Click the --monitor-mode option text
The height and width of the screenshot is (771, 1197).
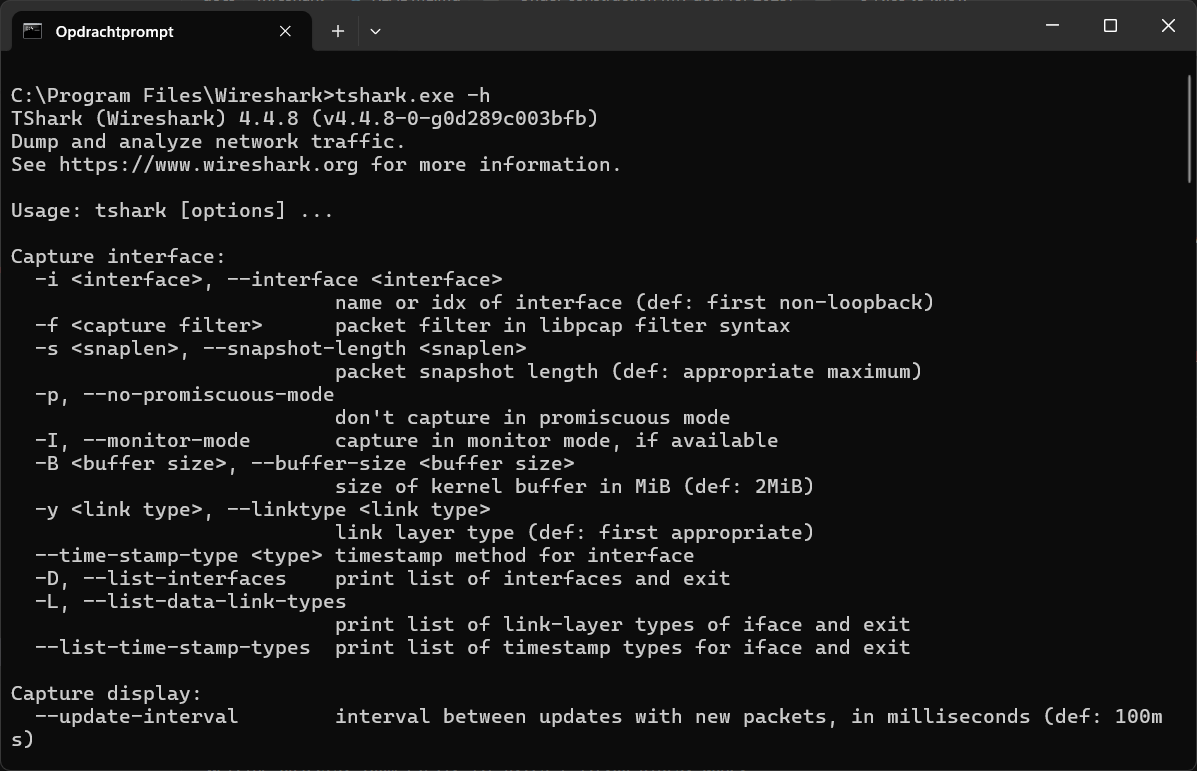[166, 441]
